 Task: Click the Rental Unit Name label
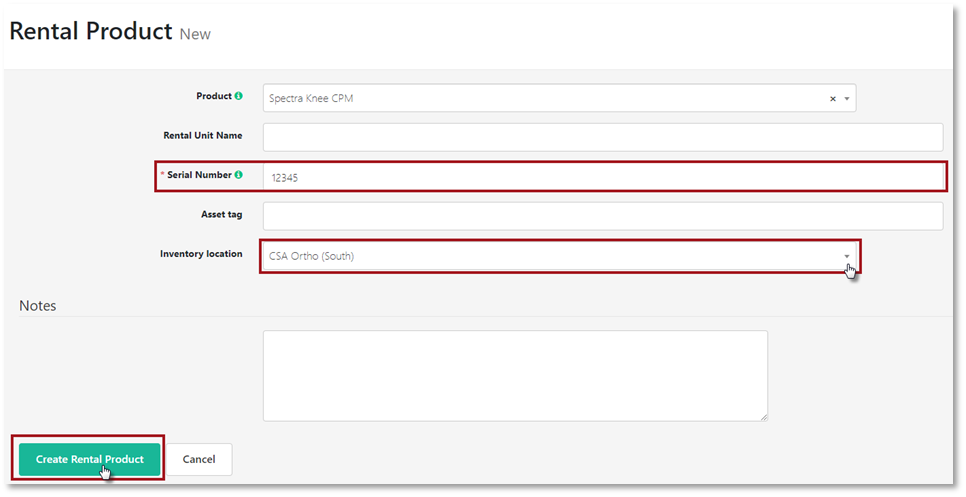pos(202,135)
